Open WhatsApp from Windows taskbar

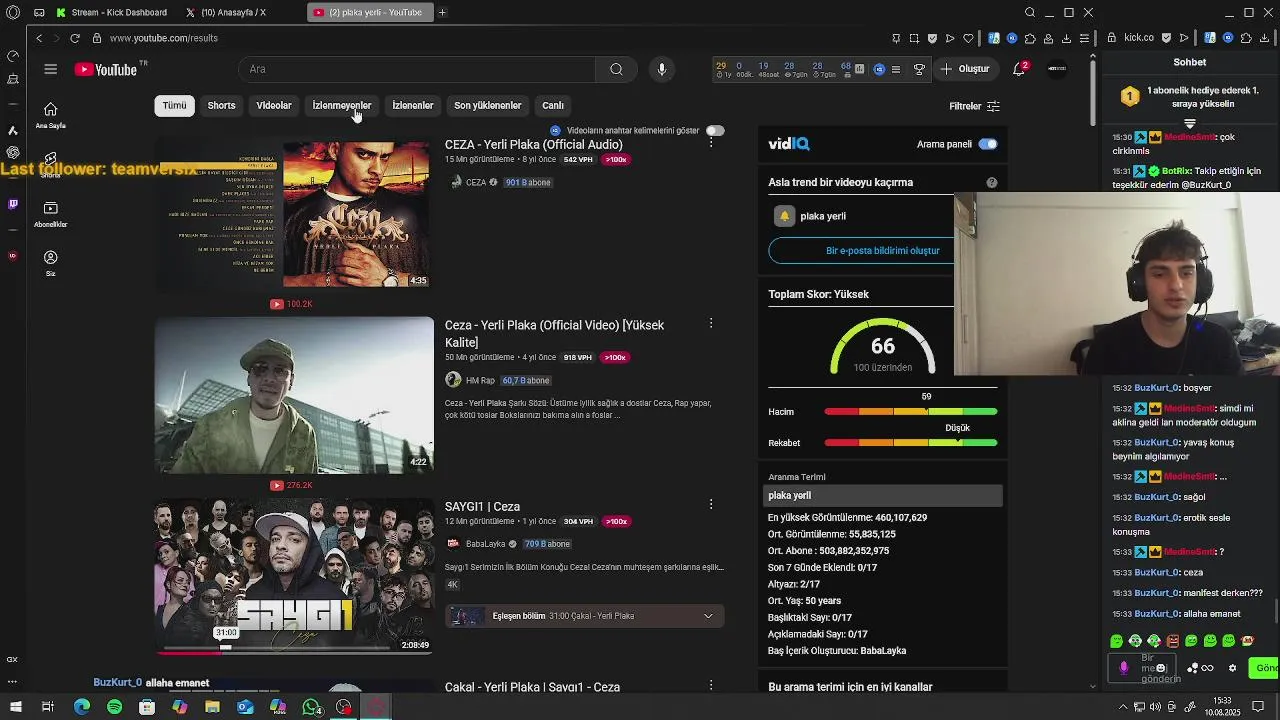pyautogui.click(x=311, y=707)
